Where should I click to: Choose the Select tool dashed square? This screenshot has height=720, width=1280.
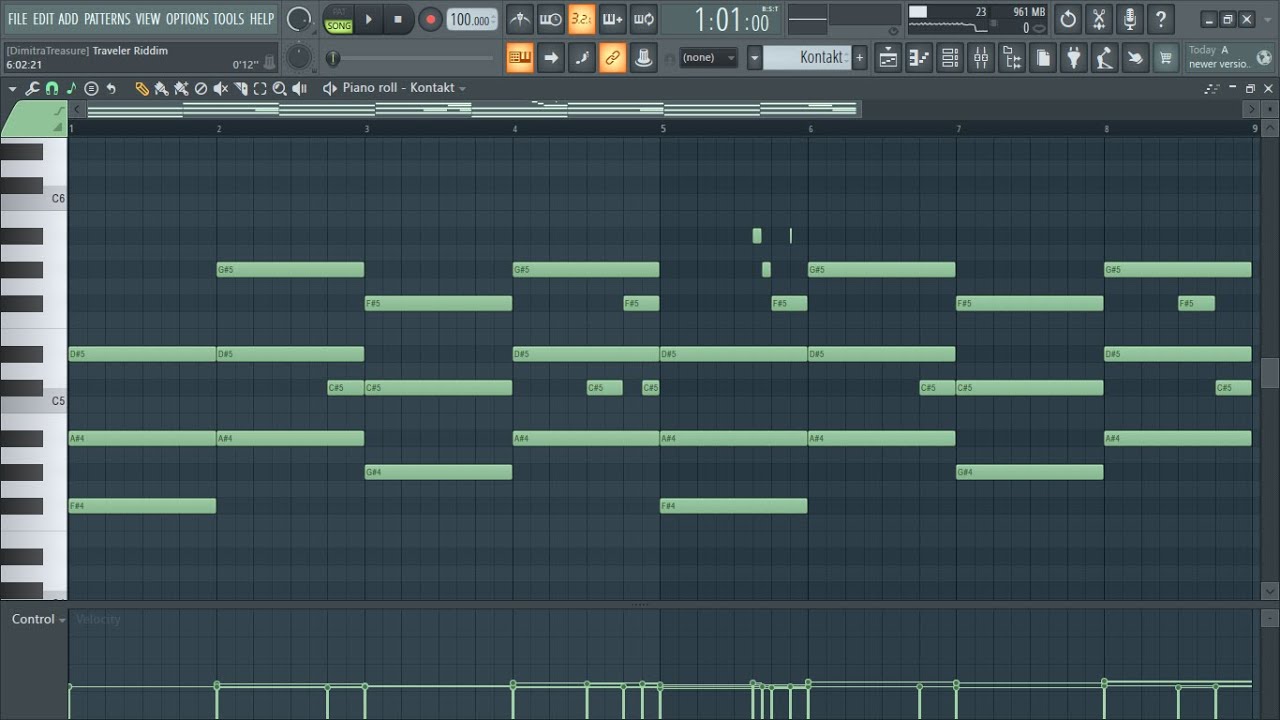click(260, 88)
